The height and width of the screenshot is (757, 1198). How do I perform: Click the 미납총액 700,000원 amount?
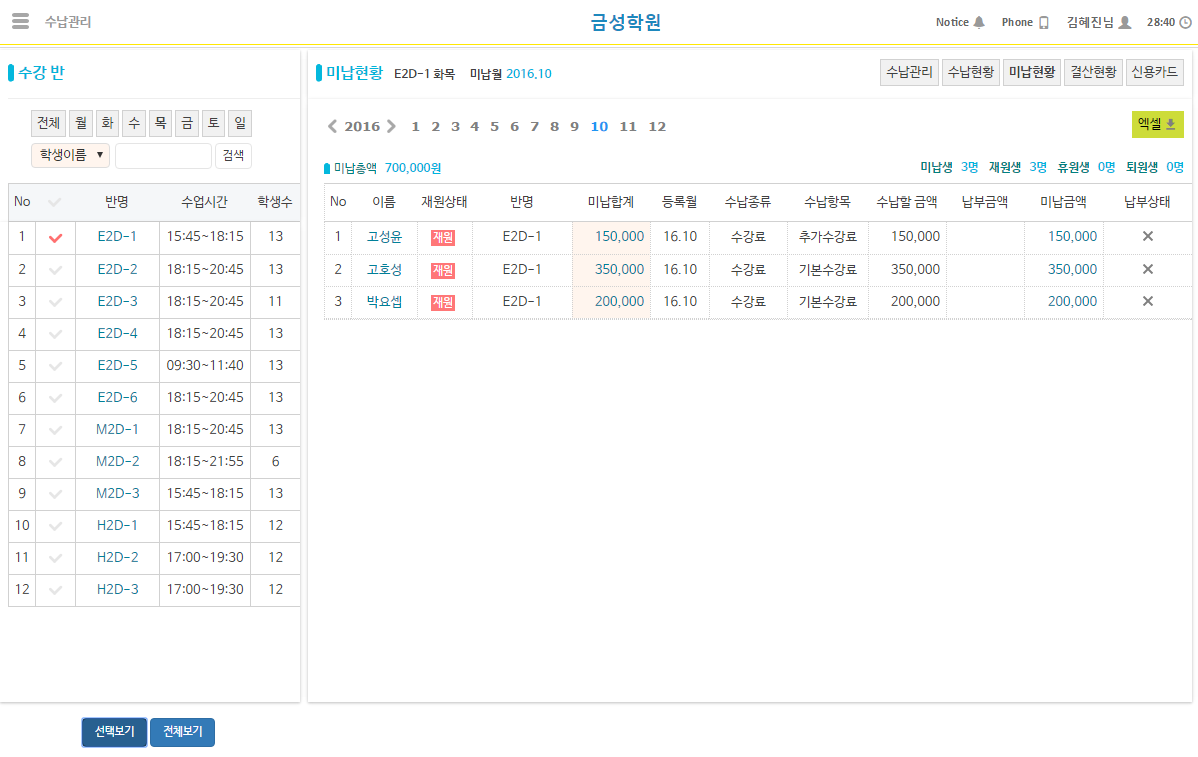coord(413,168)
